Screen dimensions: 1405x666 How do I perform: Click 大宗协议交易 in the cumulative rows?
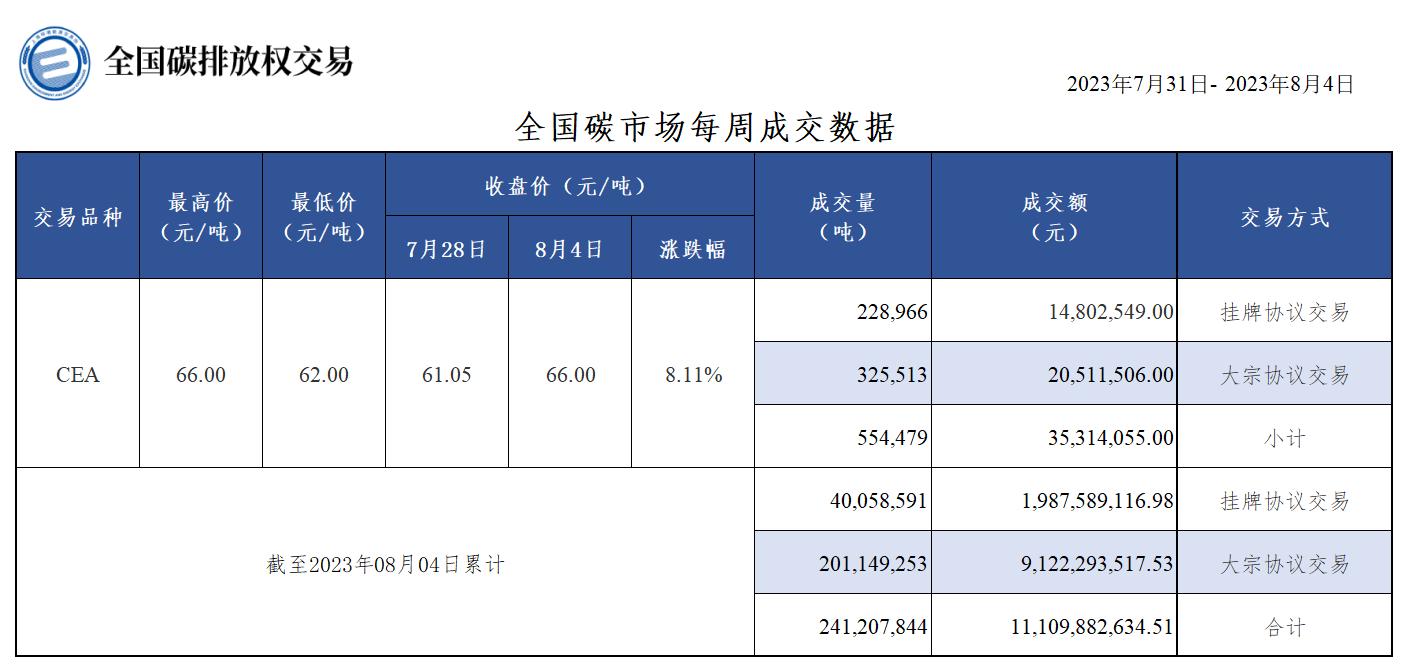click(1285, 563)
